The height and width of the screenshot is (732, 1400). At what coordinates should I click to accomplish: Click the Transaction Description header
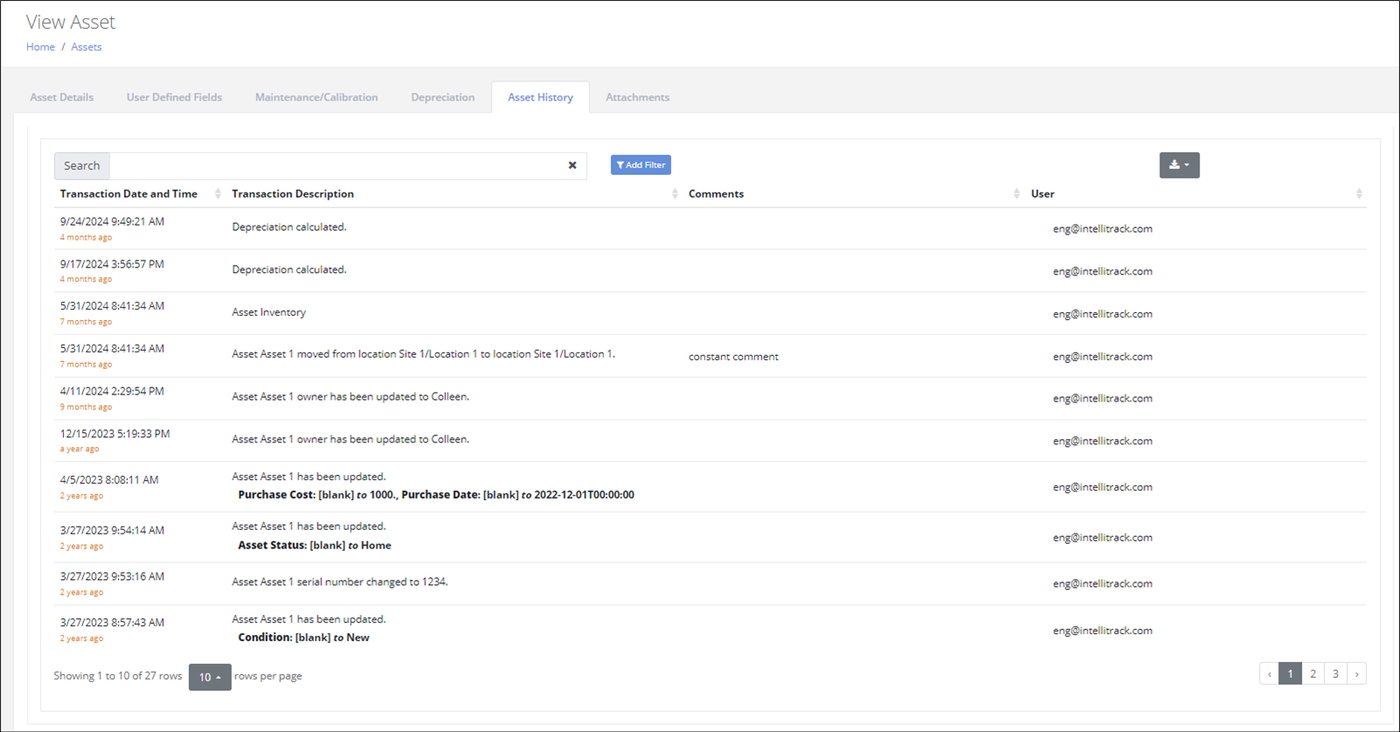[293, 194]
